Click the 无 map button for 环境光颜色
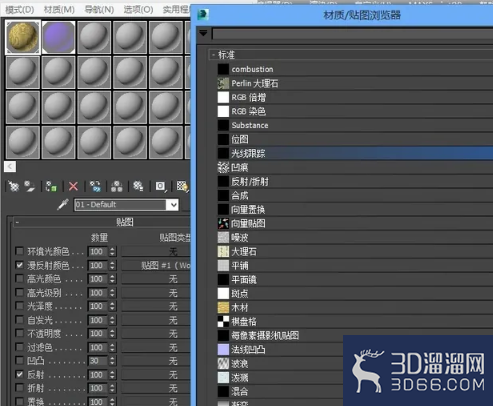Viewport: 493px width, 406px height. coord(156,251)
